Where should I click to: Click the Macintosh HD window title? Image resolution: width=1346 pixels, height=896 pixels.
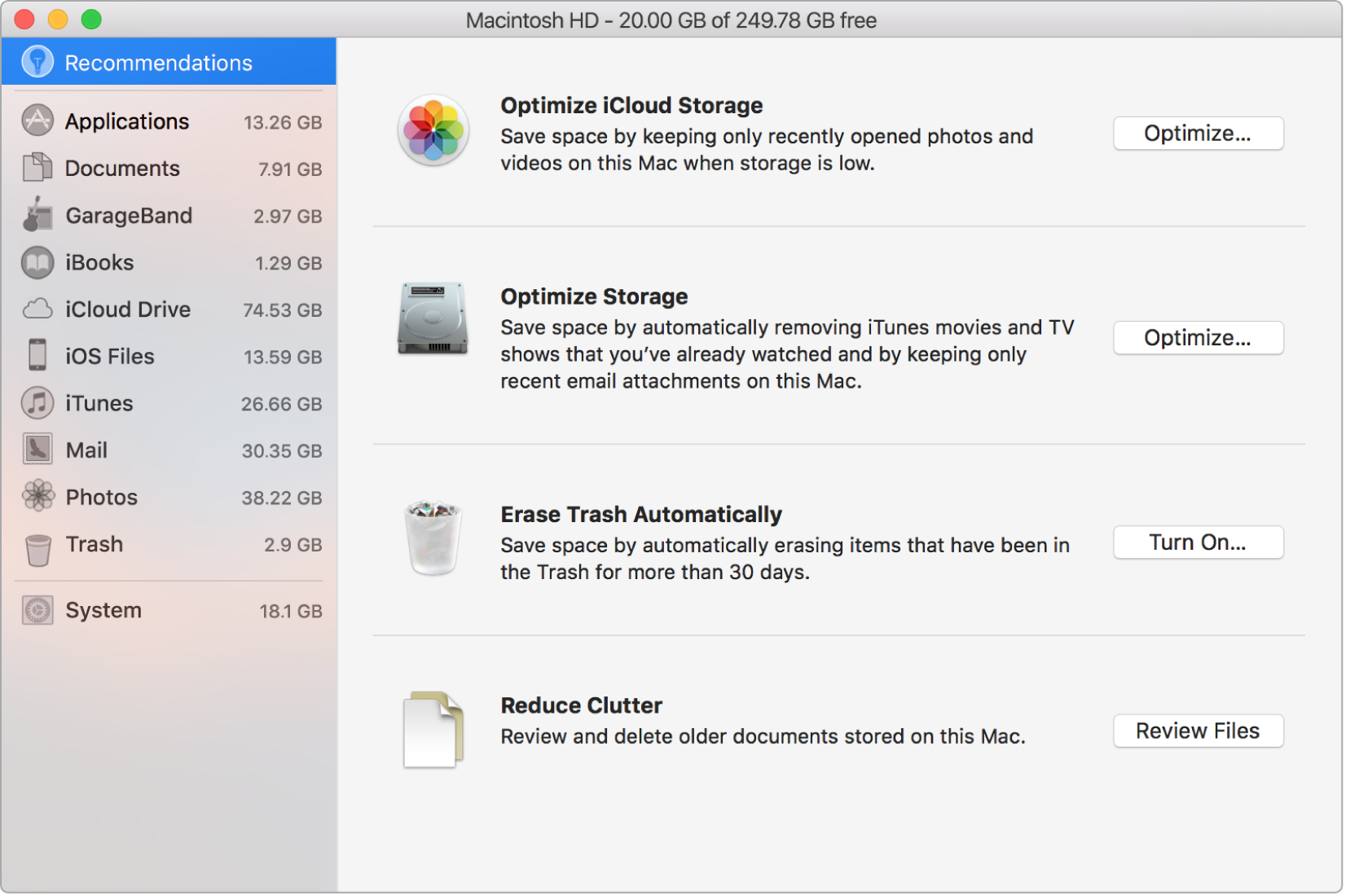click(672, 20)
